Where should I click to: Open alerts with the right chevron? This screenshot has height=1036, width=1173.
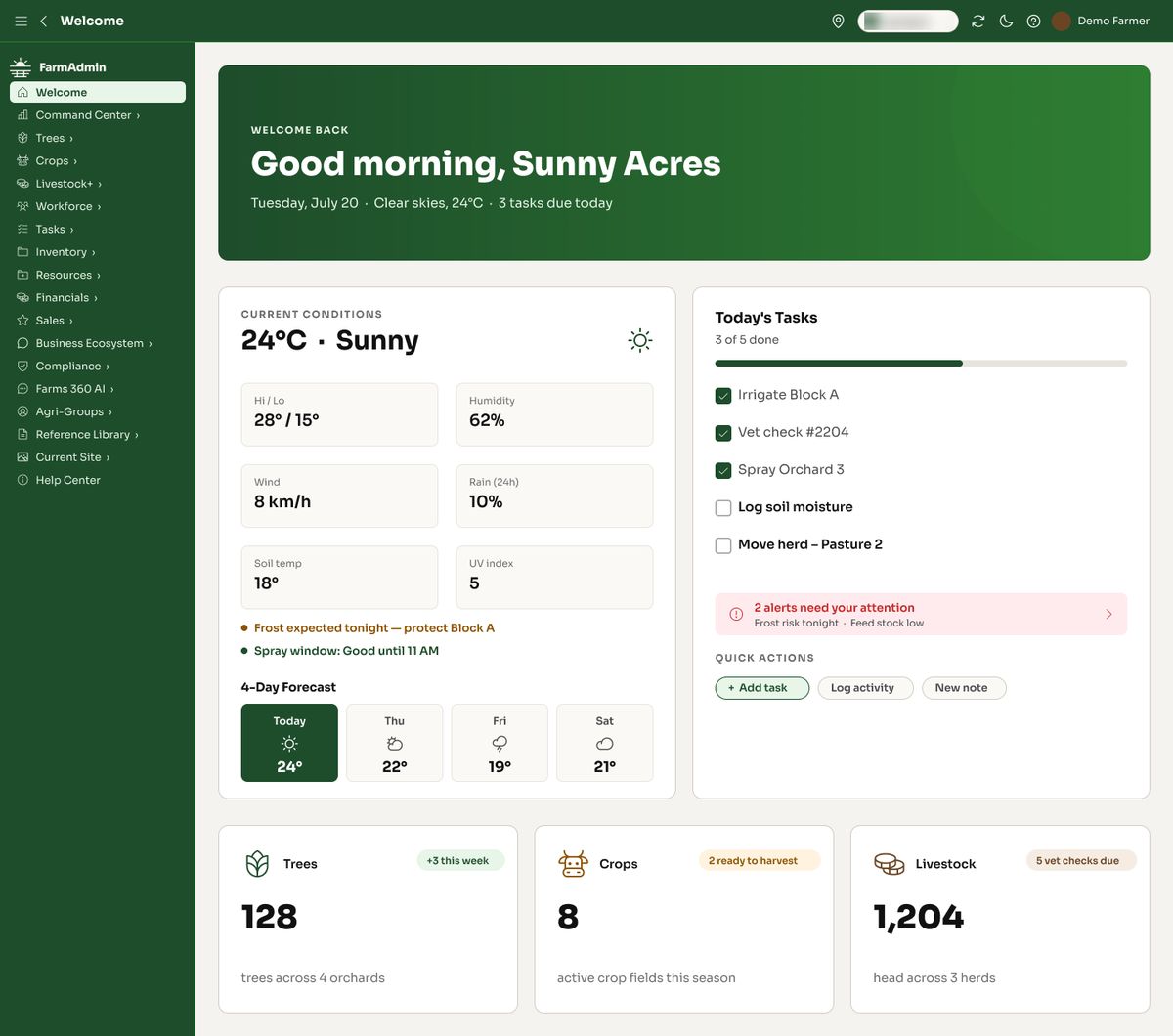(x=1108, y=614)
